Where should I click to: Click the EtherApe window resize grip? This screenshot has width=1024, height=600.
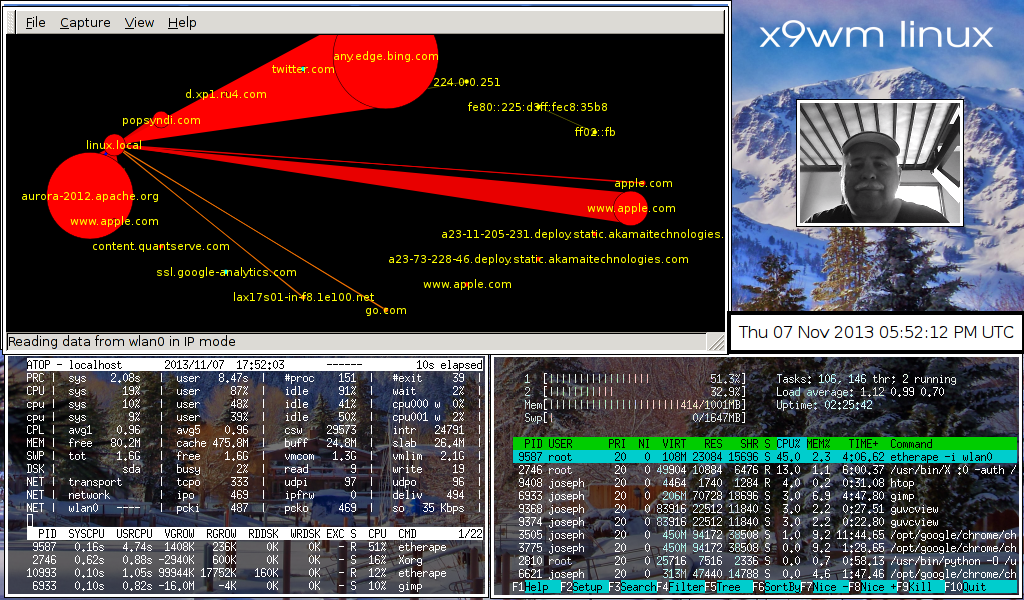coord(716,341)
